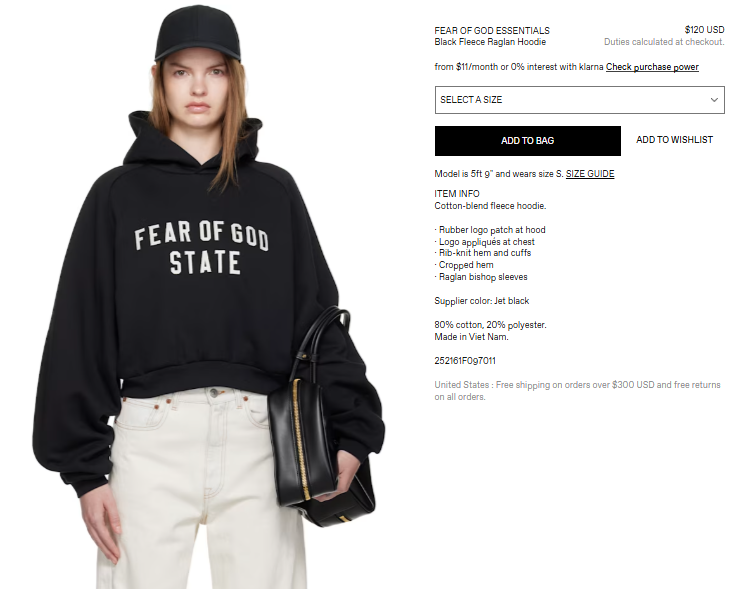Click the Klarna monthly payment text
The height and width of the screenshot is (589, 733).
point(519,67)
